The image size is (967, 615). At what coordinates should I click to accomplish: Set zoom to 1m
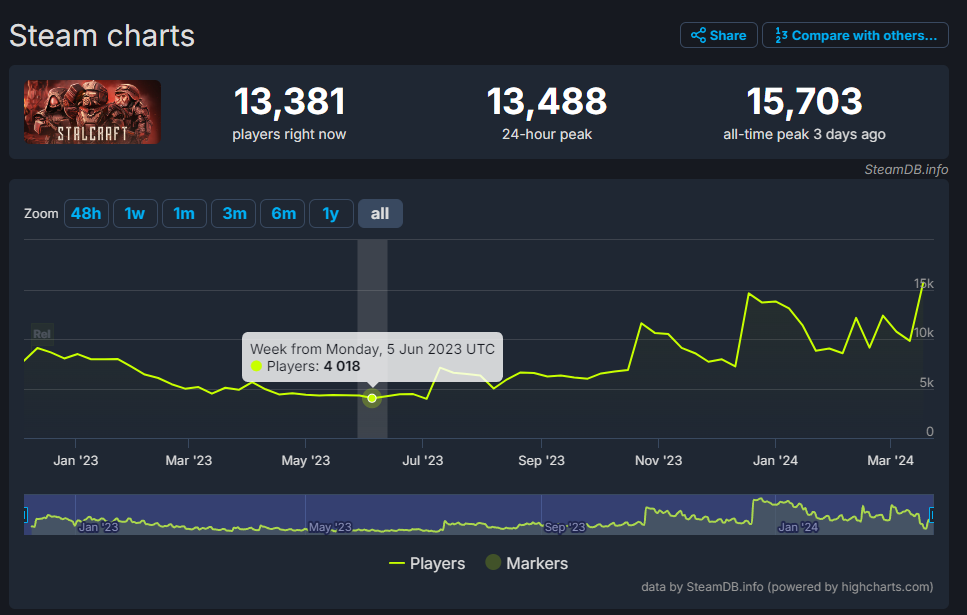tap(184, 213)
